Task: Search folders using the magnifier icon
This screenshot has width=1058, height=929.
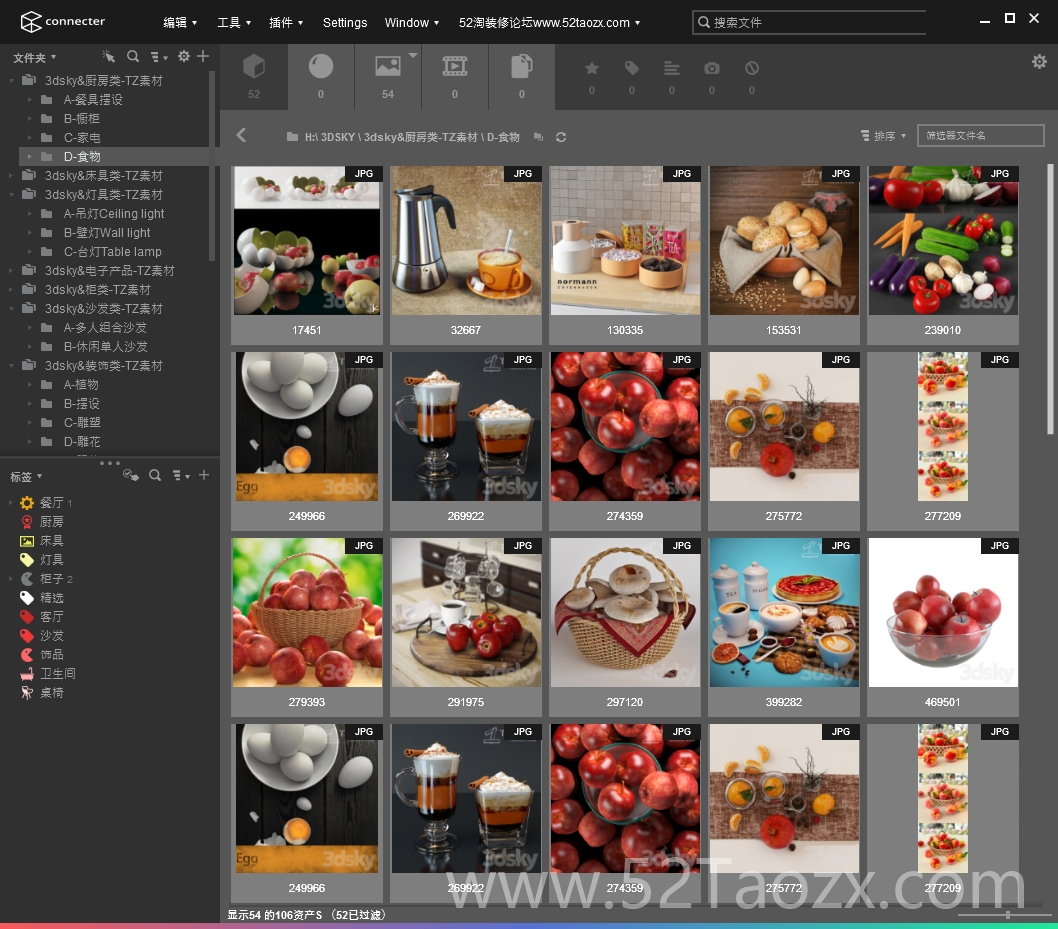Action: coord(133,57)
